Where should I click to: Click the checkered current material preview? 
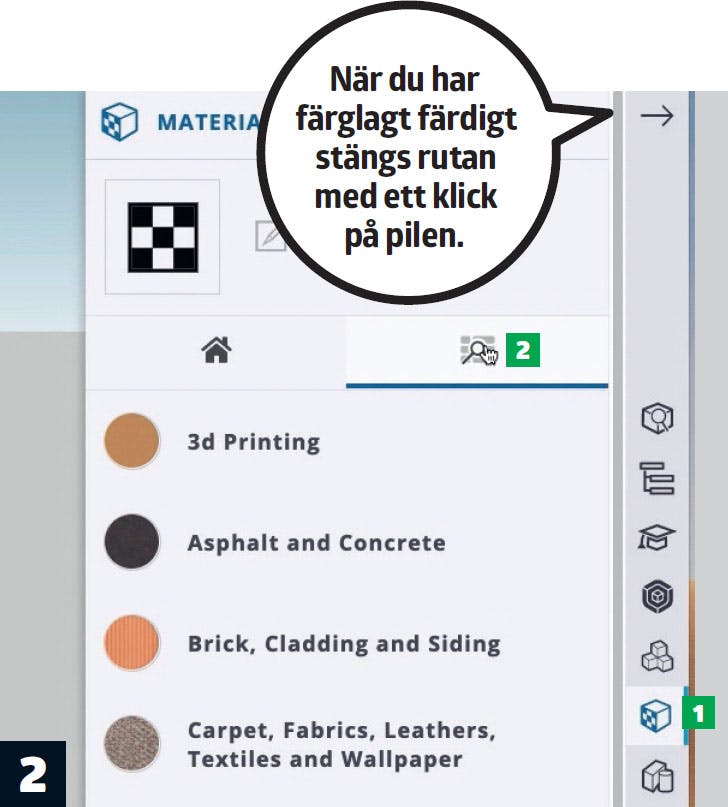coord(162,237)
